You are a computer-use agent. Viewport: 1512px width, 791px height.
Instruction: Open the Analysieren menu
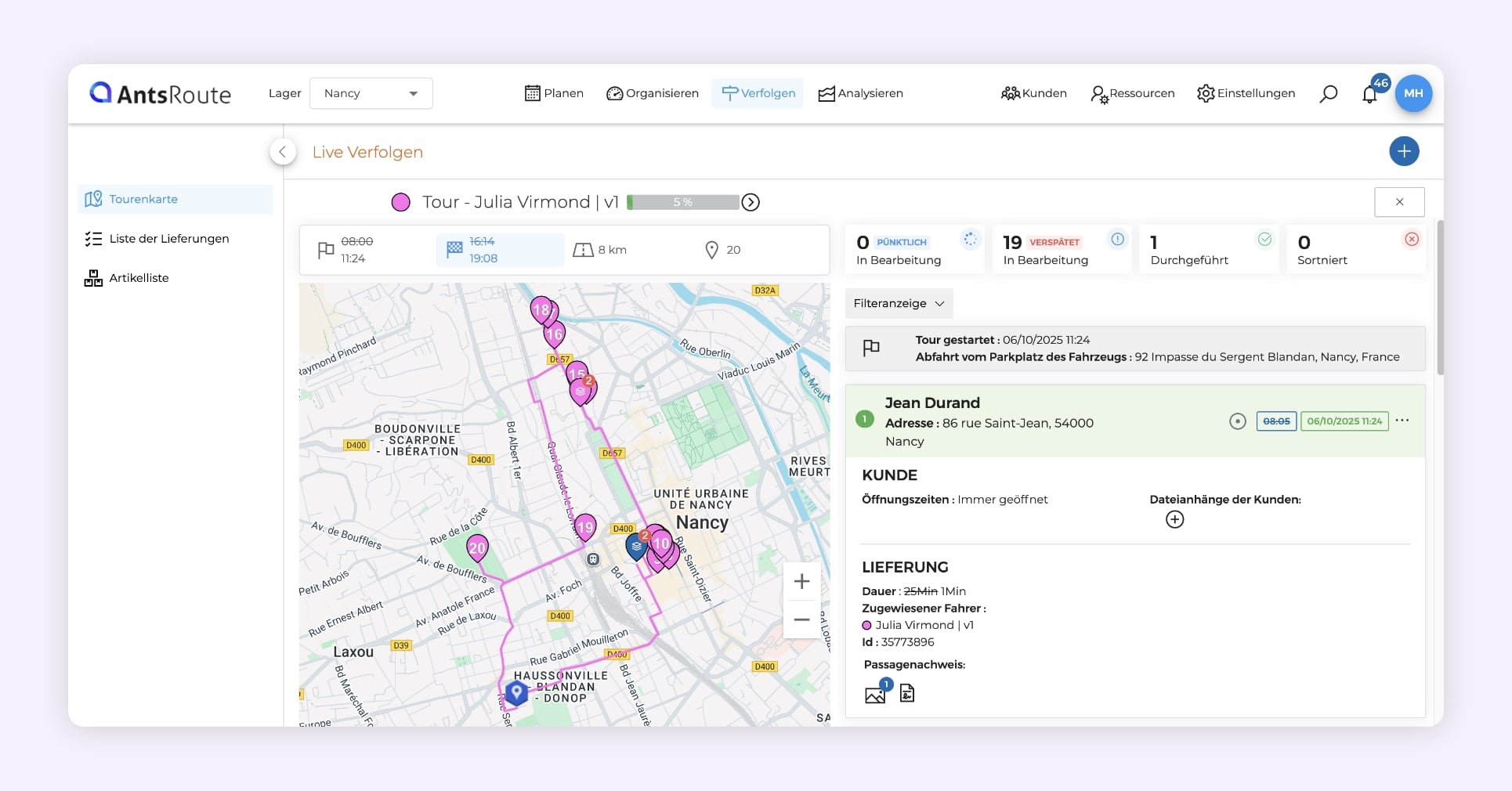[x=860, y=93]
